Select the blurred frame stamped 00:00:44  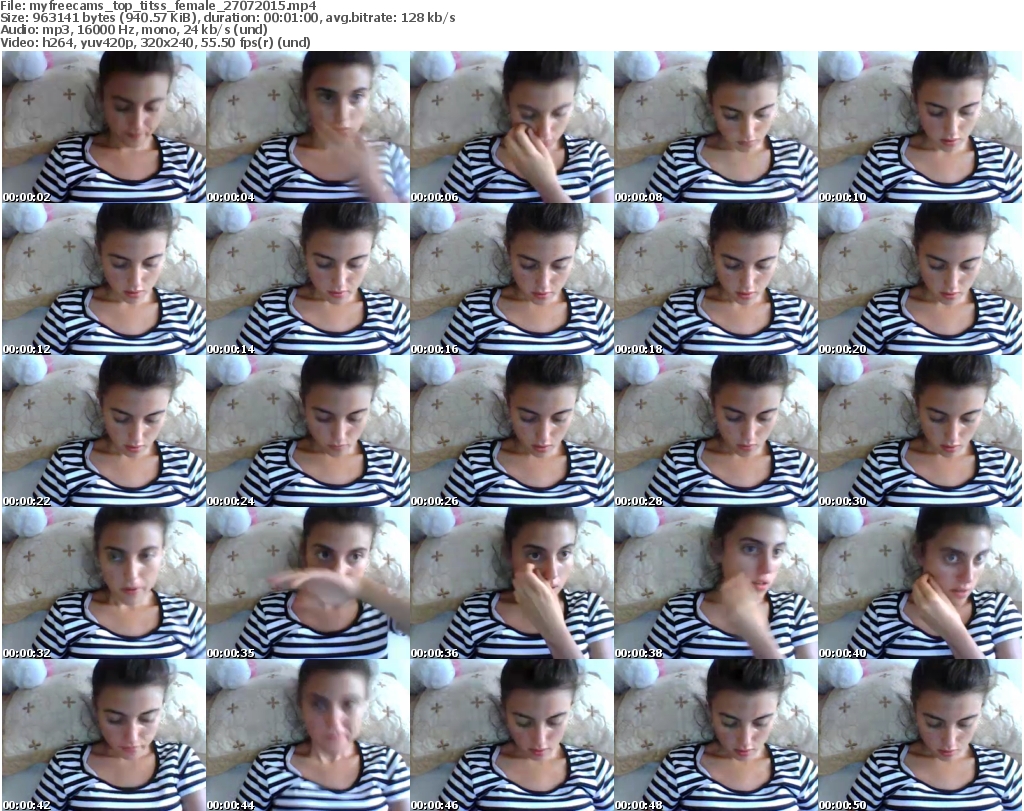pyautogui.click(x=308, y=735)
